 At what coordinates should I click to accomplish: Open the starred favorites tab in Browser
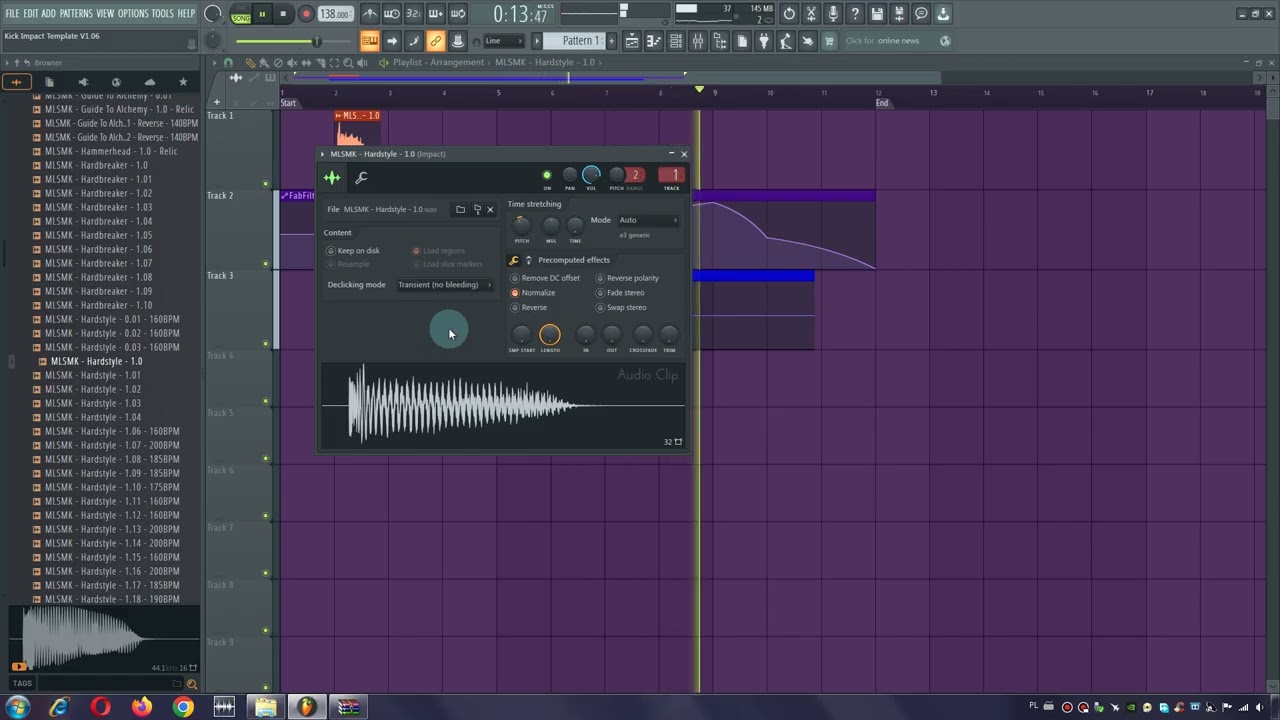pyautogui.click(x=182, y=82)
